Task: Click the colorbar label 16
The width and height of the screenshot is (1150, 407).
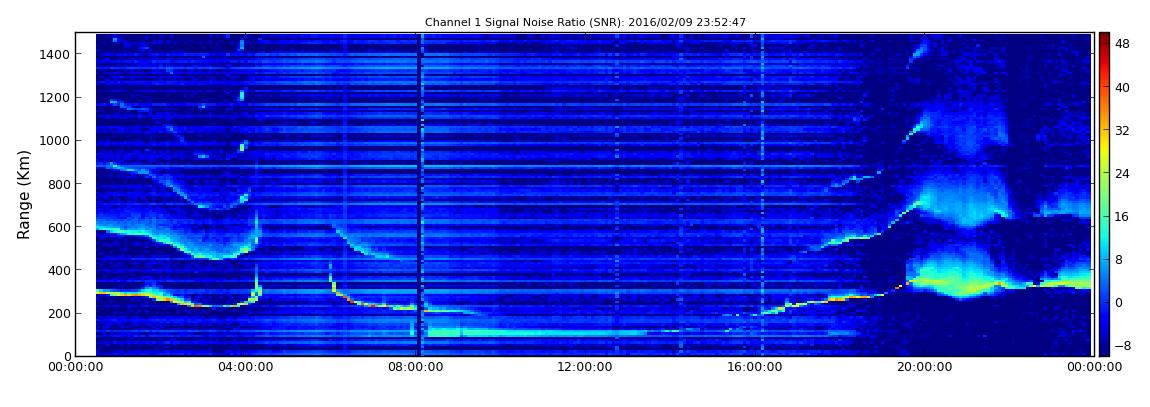Action: point(1121,216)
